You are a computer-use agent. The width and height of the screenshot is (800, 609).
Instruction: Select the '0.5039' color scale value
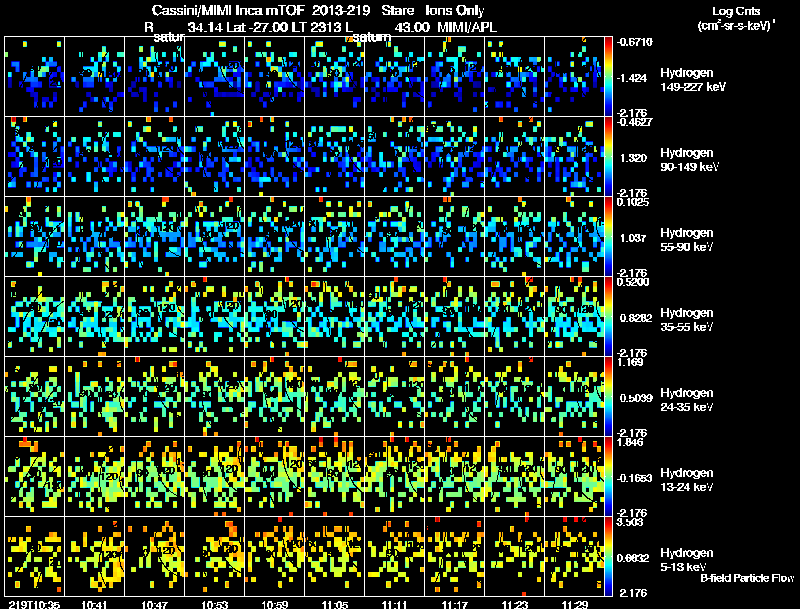pos(636,398)
